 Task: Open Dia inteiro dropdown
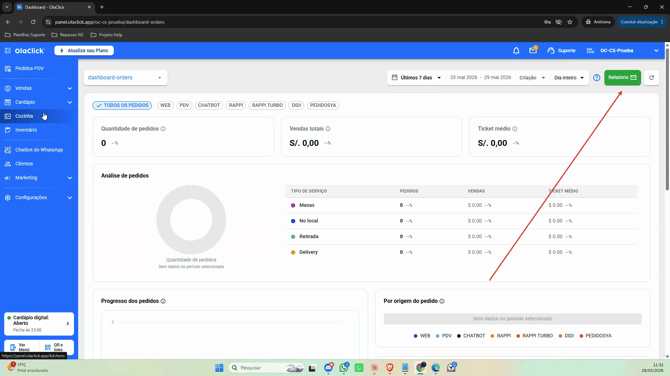tap(569, 78)
